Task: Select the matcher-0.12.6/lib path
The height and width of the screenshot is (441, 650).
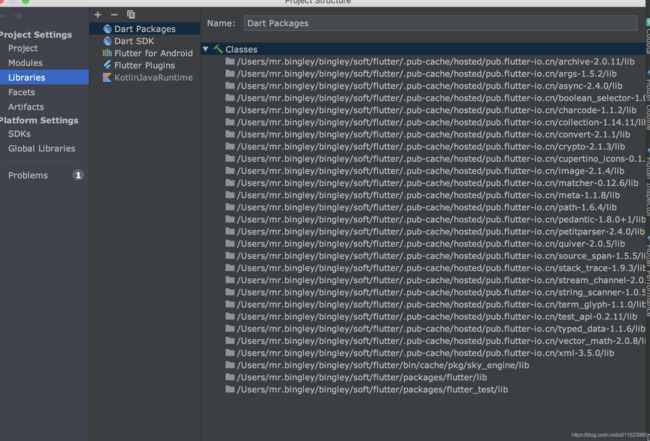Action: [437, 183]
